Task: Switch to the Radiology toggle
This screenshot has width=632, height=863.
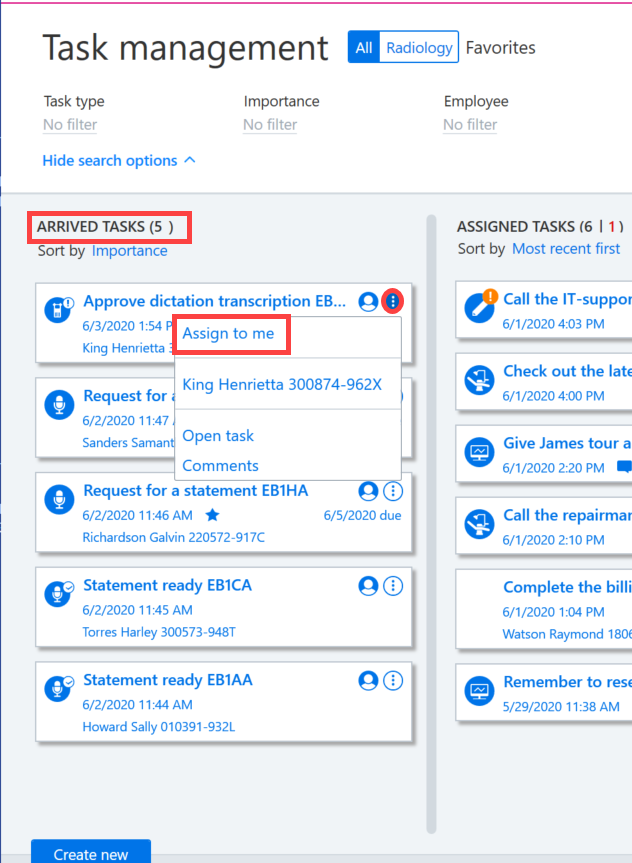Action: point(419,47)
